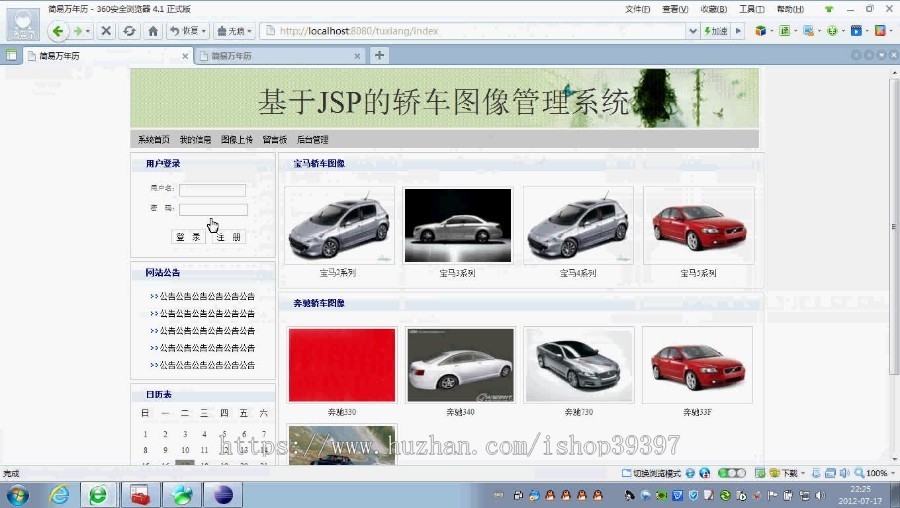Click the go arrow beside 加速

(x=739, y=31)
